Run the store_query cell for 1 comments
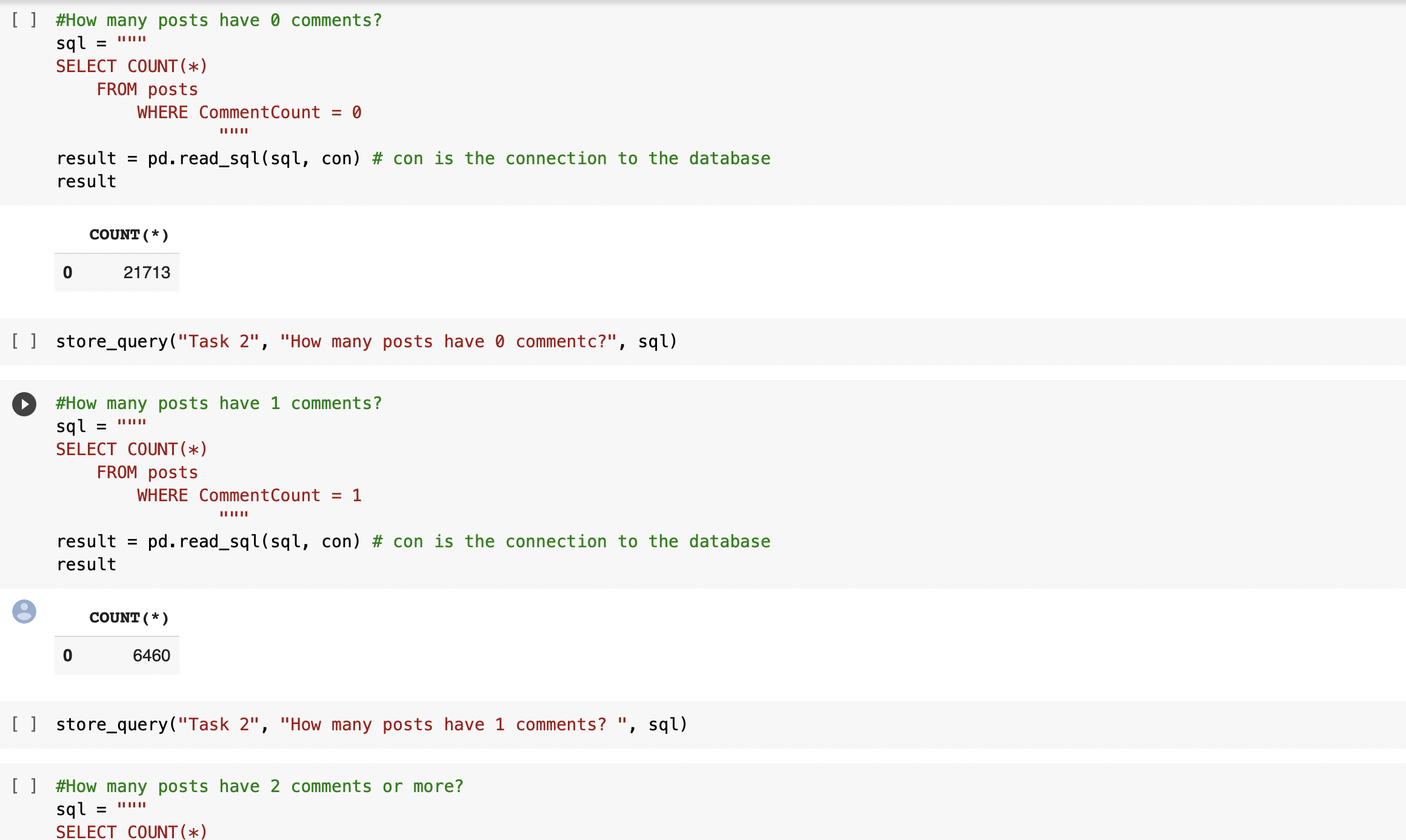Screen dimensions: 1406x840 24,724
